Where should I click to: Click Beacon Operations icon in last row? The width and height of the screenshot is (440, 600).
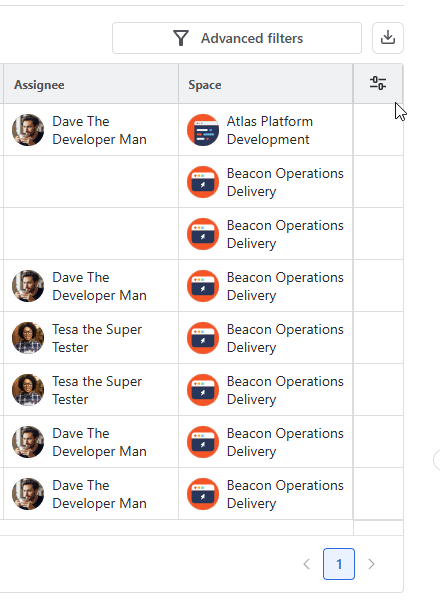[203, 494]
